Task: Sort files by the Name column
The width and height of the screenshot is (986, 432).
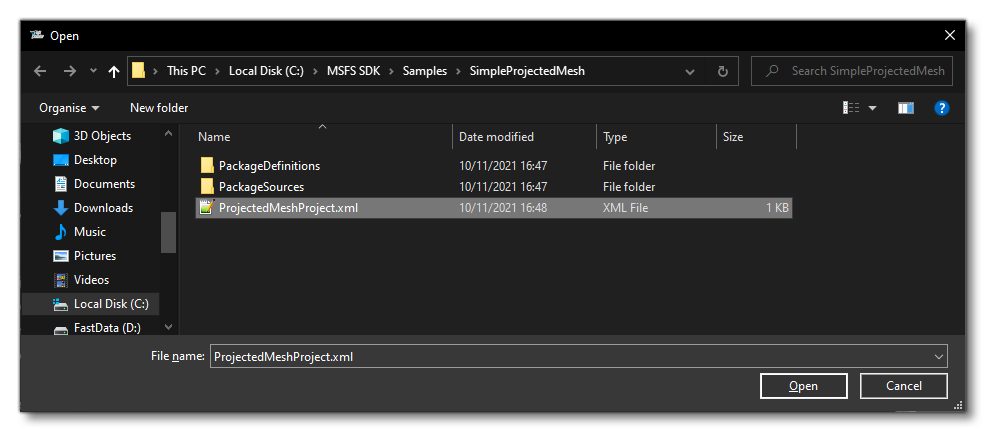Action: click(214, 137)
